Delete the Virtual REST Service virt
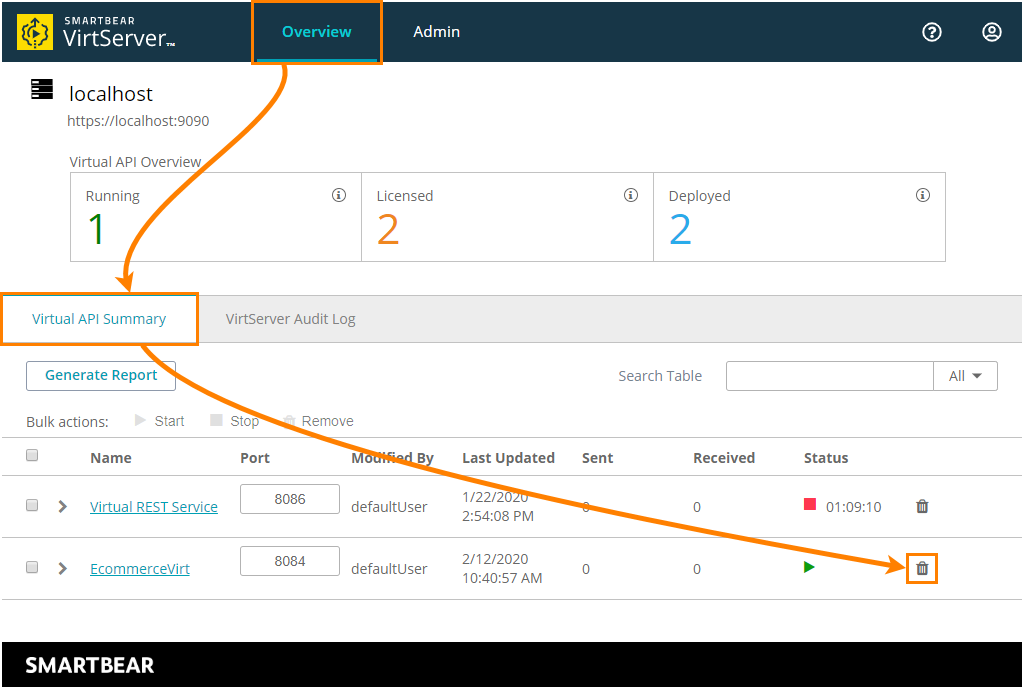Image resolution: width=1022 pixels, height=687 pixels. [x=922, y=506]
